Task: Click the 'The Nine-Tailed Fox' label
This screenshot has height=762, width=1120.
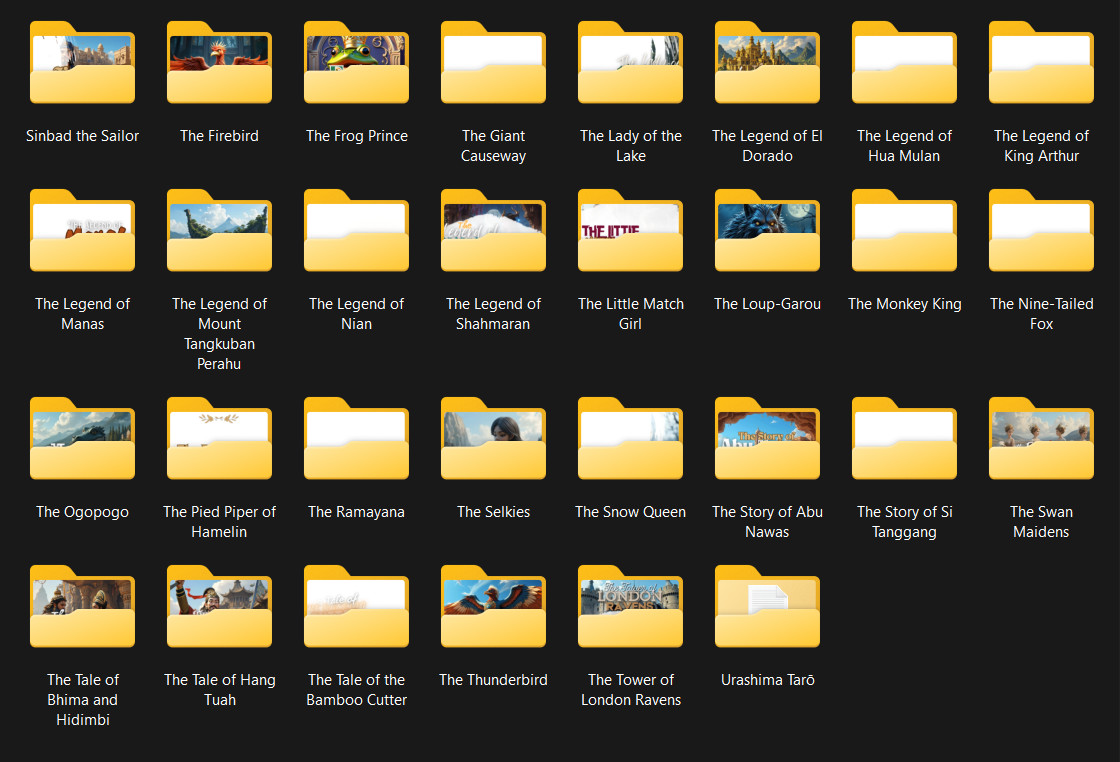Action: pyautogui.click(x=1041, y=314)
